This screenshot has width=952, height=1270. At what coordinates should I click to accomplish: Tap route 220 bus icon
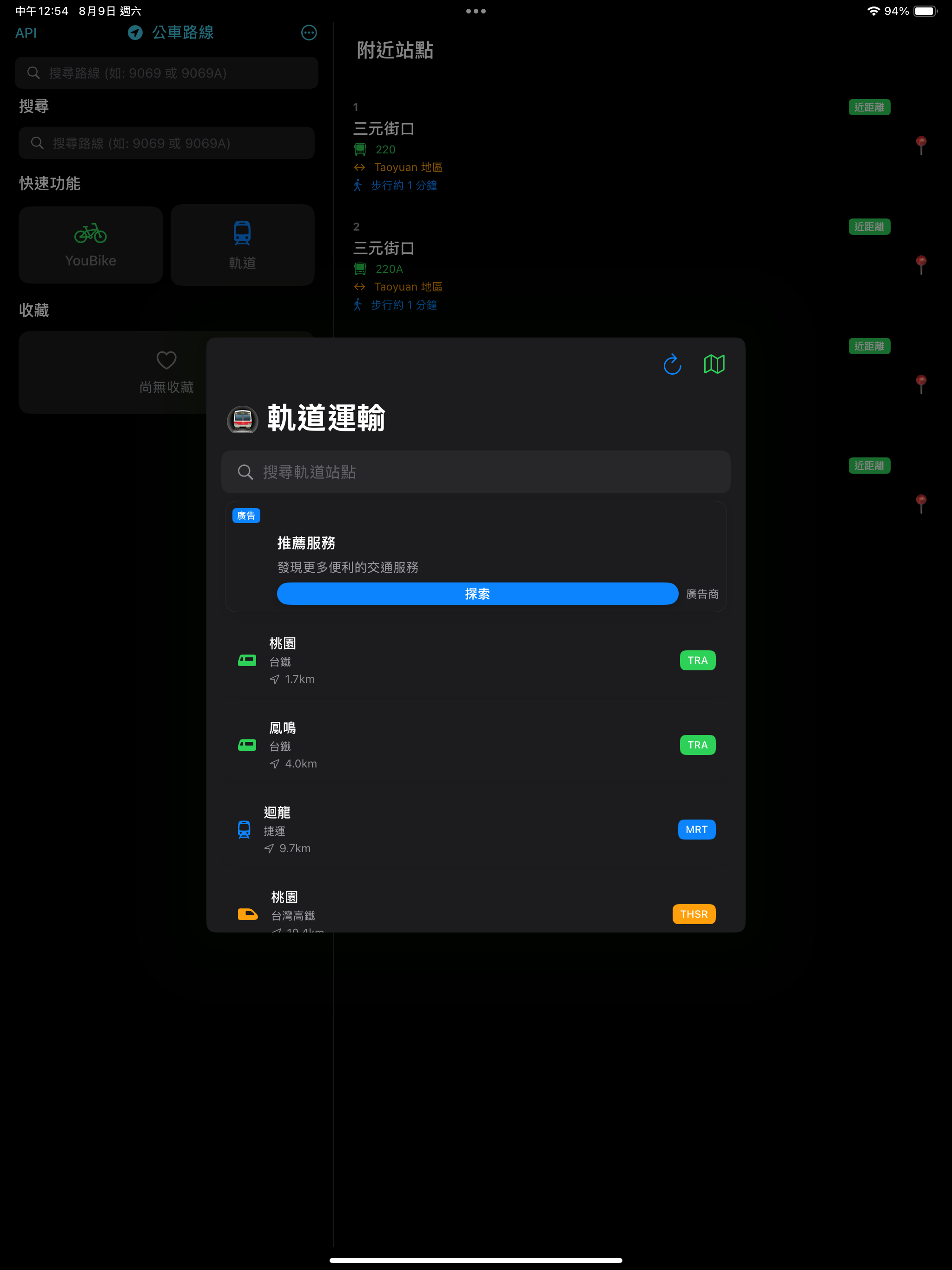click(x=360, y=150)
